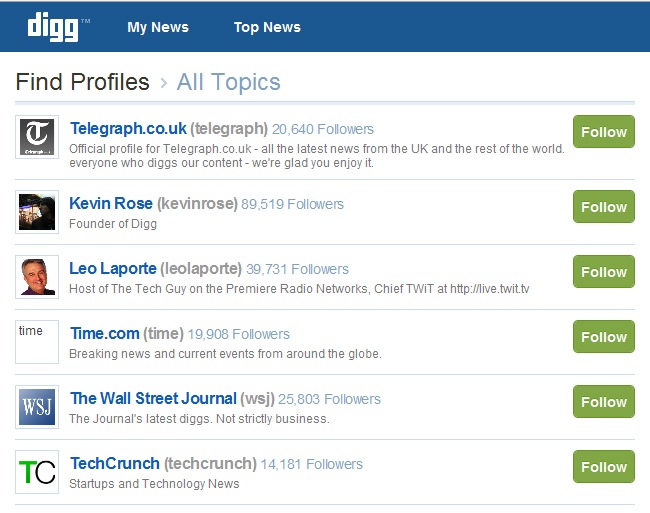
Task: Click Kevin Rose's profile picture
Action: [x=37, y=211]
